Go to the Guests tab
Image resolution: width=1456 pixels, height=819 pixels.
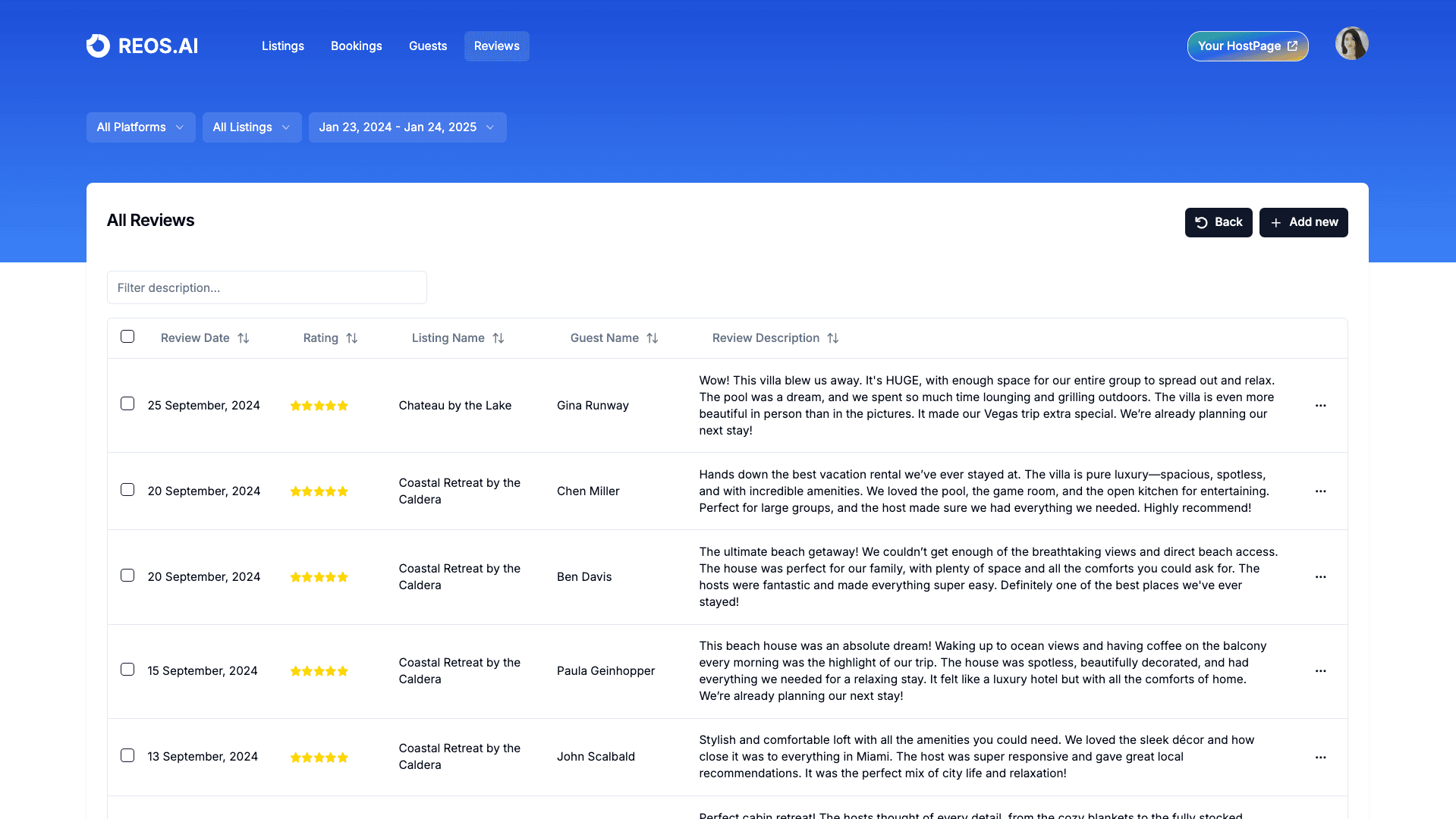428,46
